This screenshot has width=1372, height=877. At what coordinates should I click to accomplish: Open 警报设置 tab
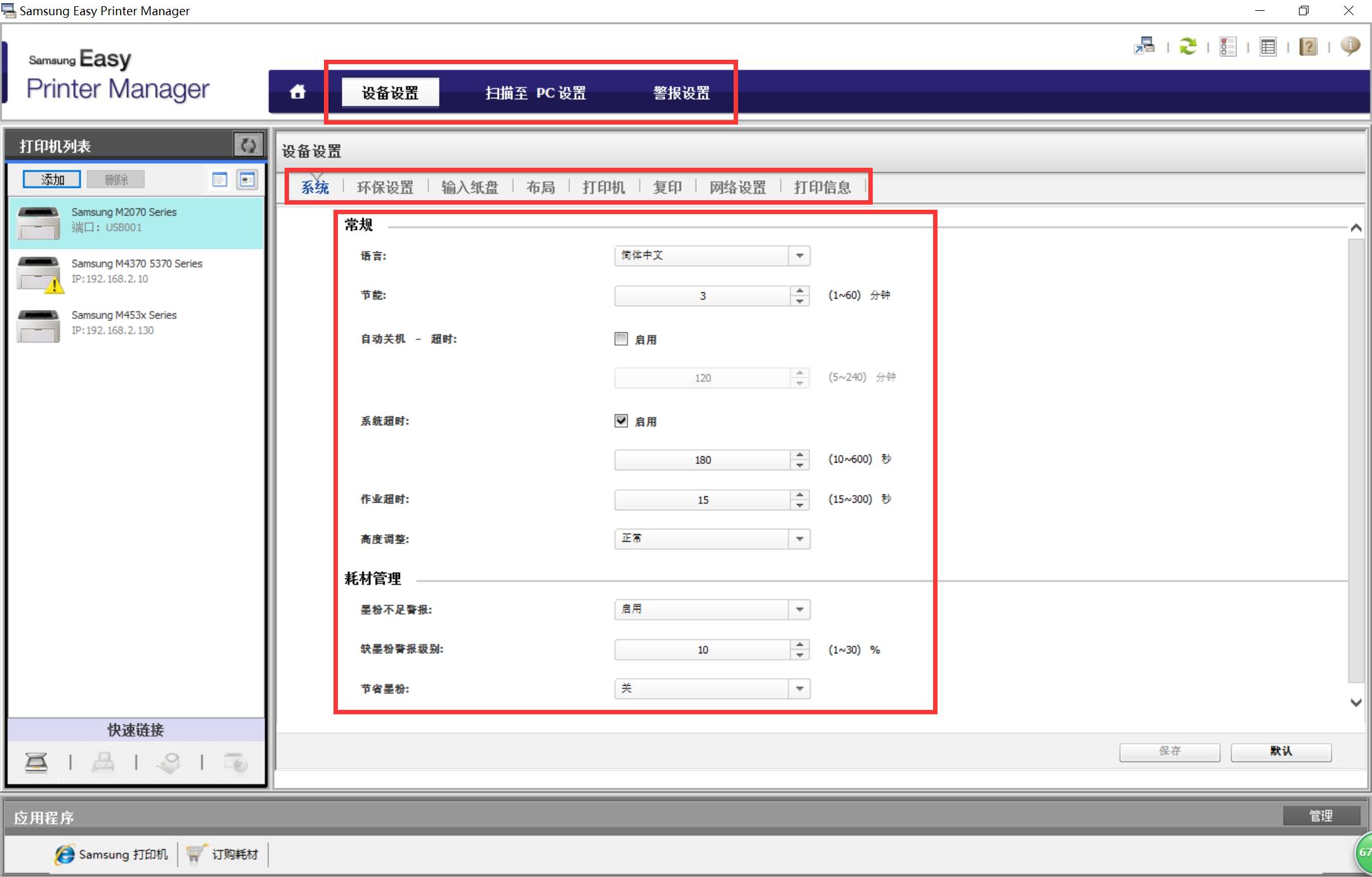[x=682, y=93]
